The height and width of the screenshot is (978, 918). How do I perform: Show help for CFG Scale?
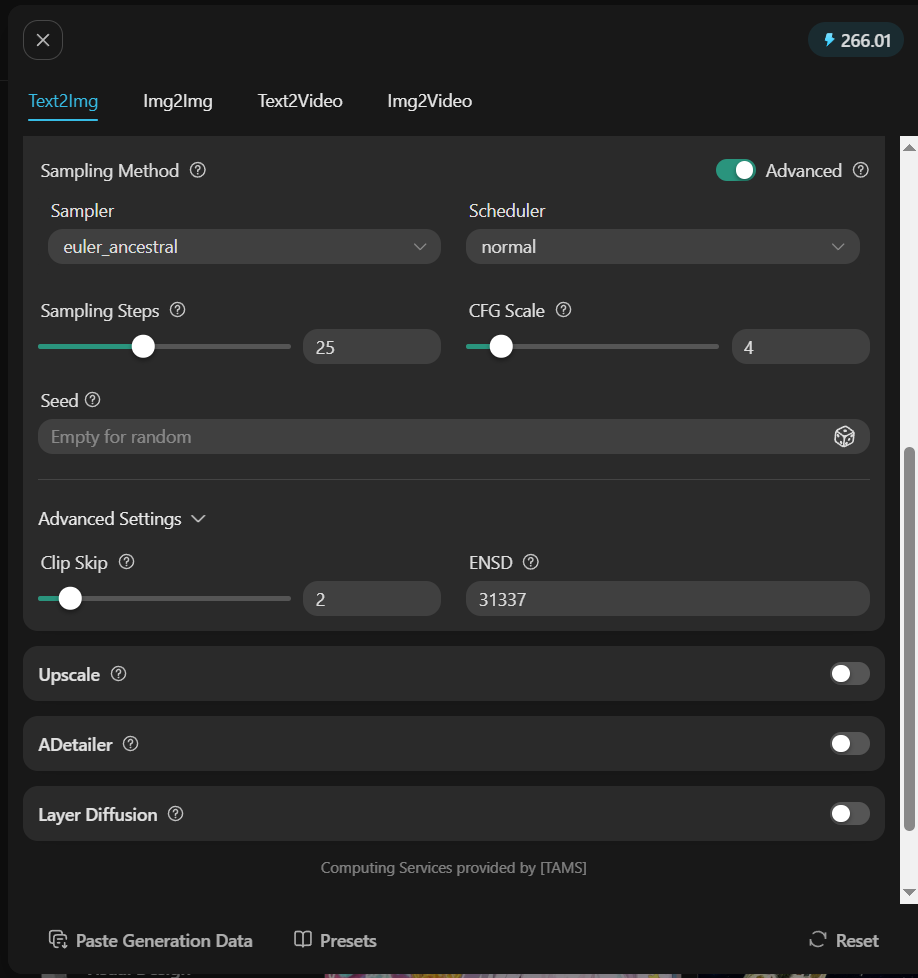point(563,310)
